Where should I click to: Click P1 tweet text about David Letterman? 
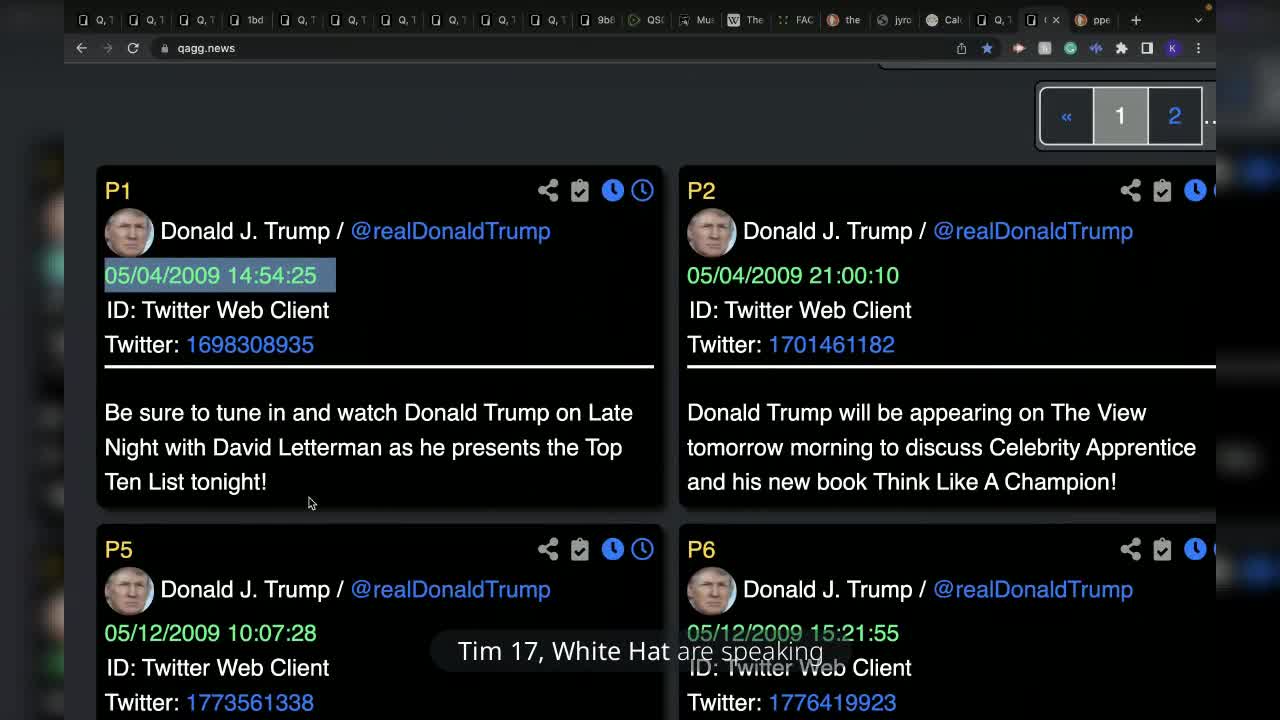pyautogui.click(x=369, y=447)
